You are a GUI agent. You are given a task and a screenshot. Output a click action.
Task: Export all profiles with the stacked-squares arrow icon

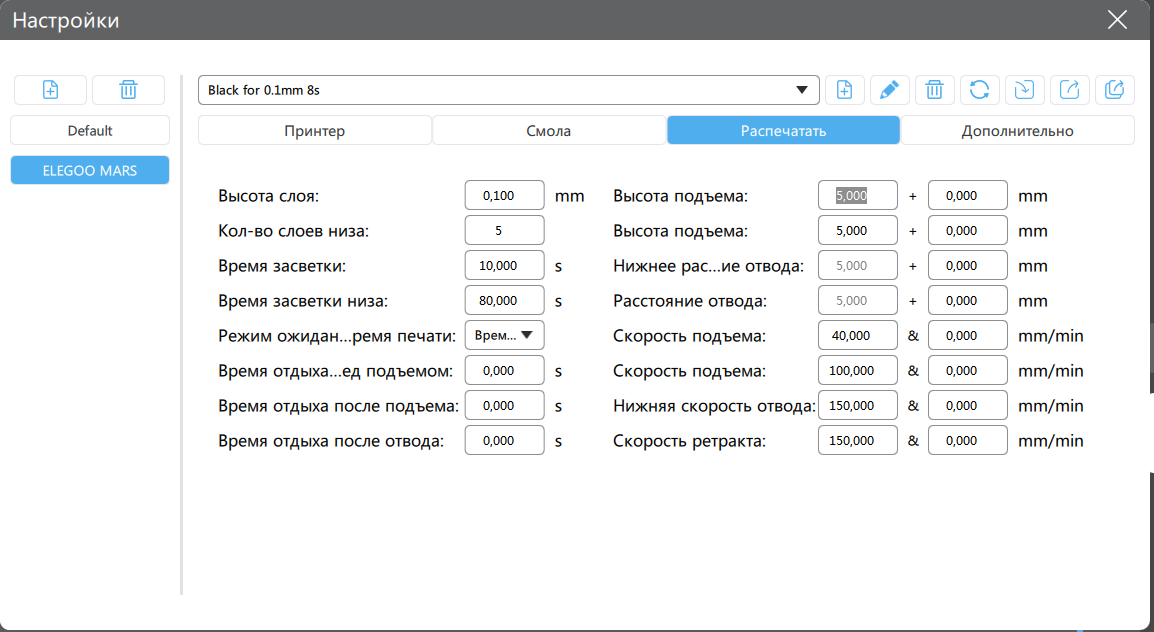coord(1114,90)
